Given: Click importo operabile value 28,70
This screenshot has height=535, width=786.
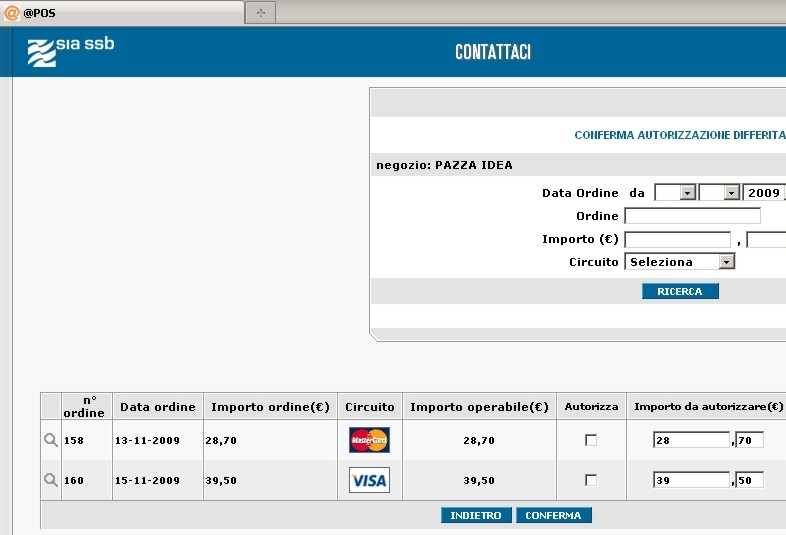Looking at the screenshot, I should tap(479, 440).
